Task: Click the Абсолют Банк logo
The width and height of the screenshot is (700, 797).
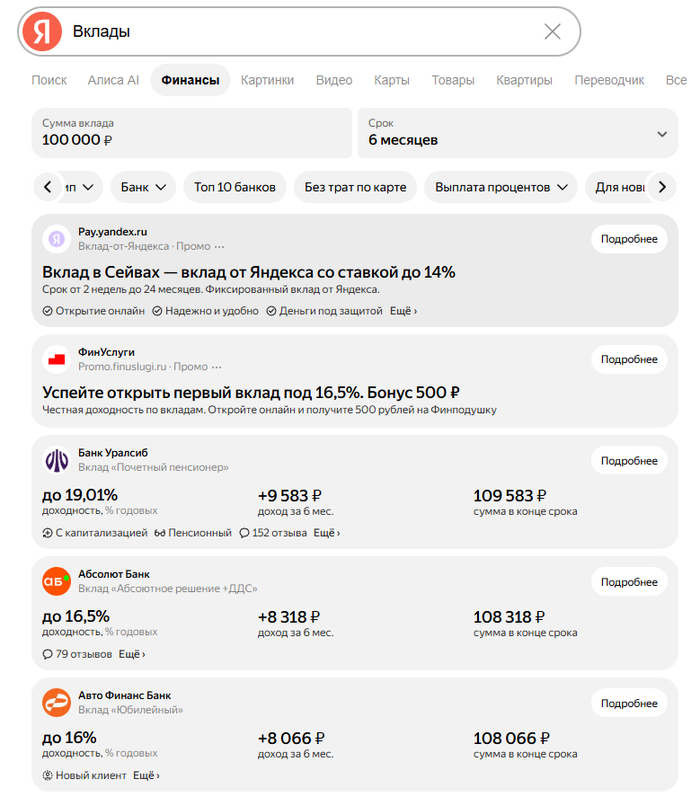Action: (x=56, y=581)
